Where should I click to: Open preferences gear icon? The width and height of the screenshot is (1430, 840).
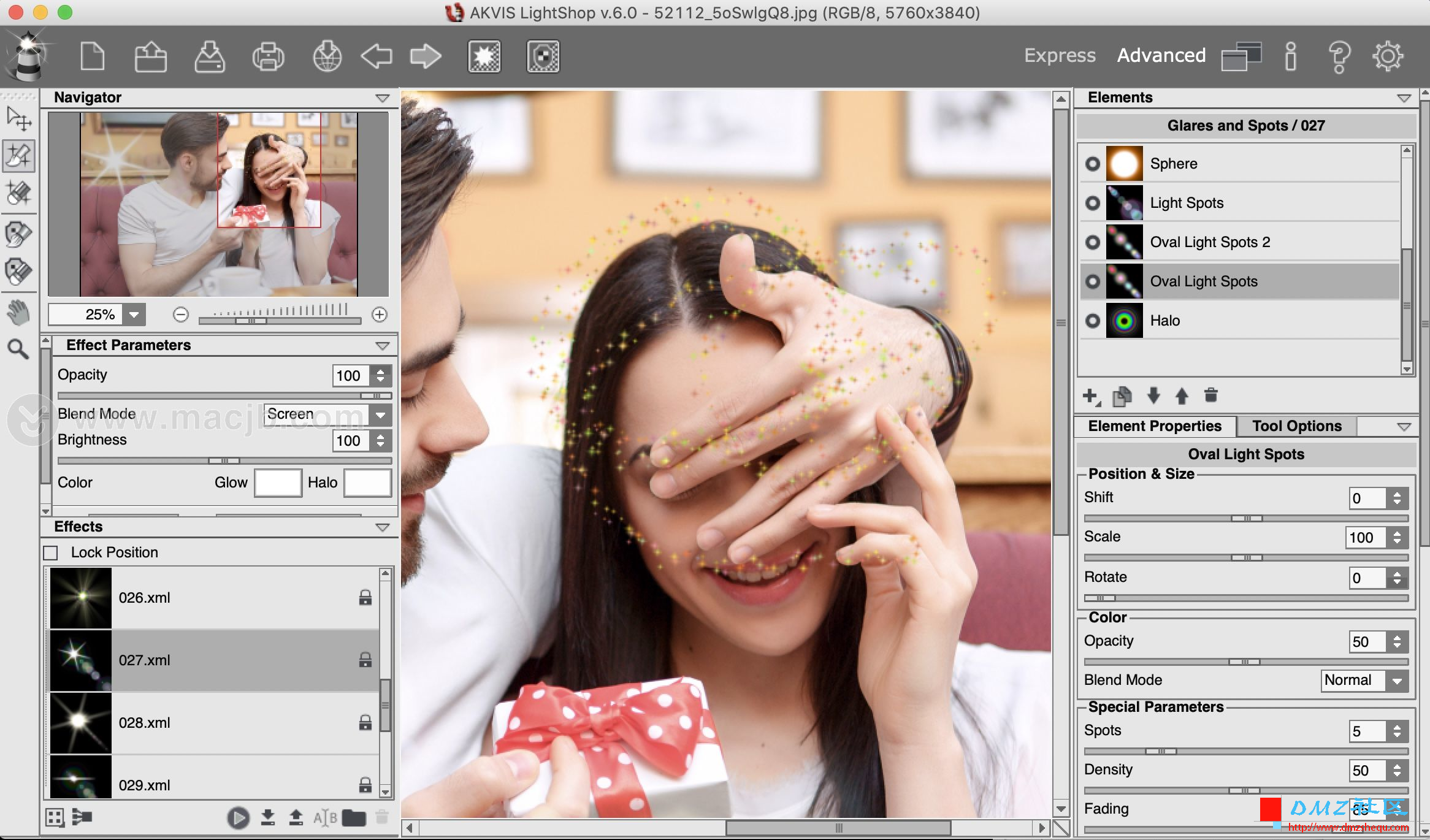point(1388,57)
